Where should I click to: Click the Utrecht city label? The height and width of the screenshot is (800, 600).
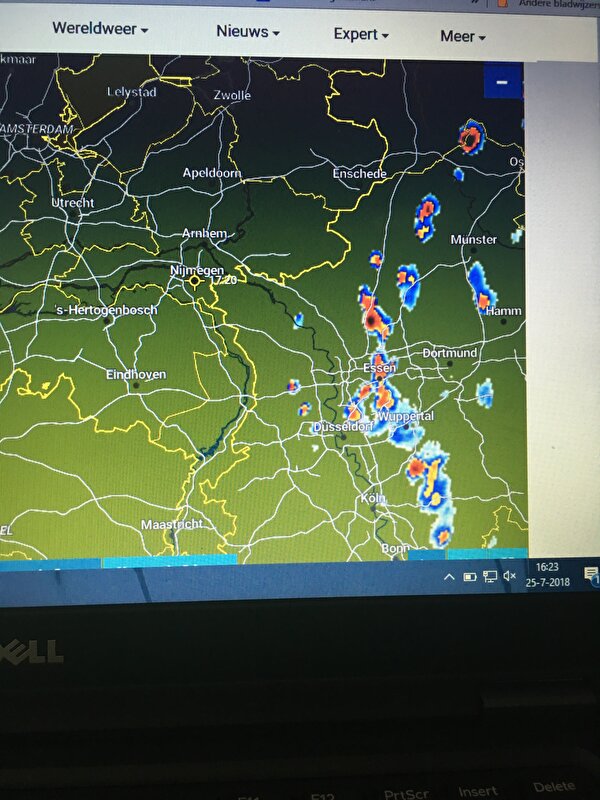click(72, 203)
